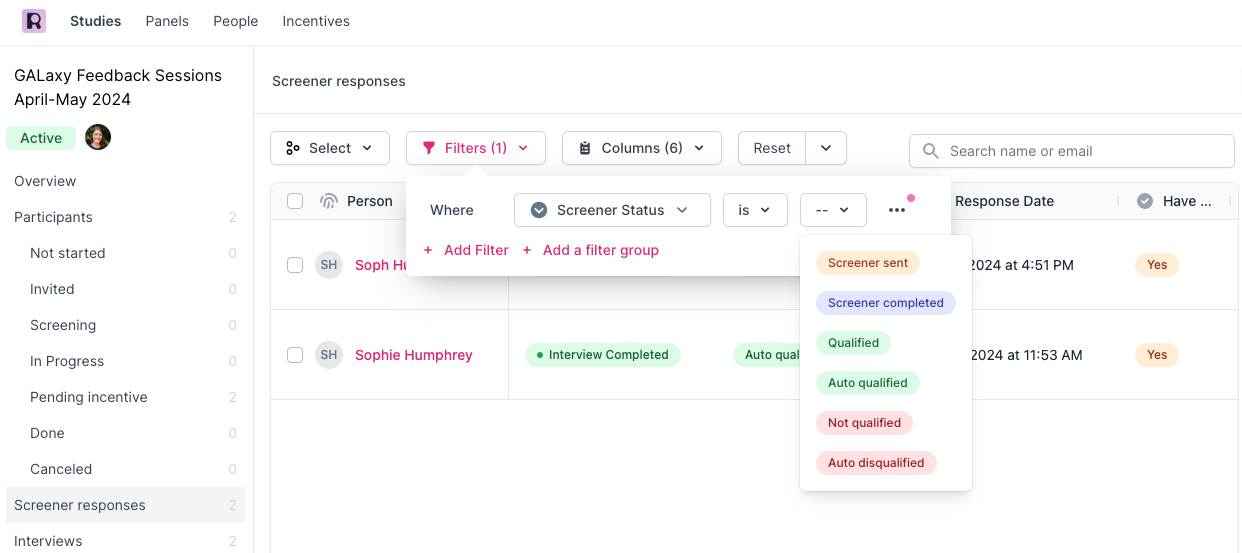Click the Reset button

[x=772, y=148]
